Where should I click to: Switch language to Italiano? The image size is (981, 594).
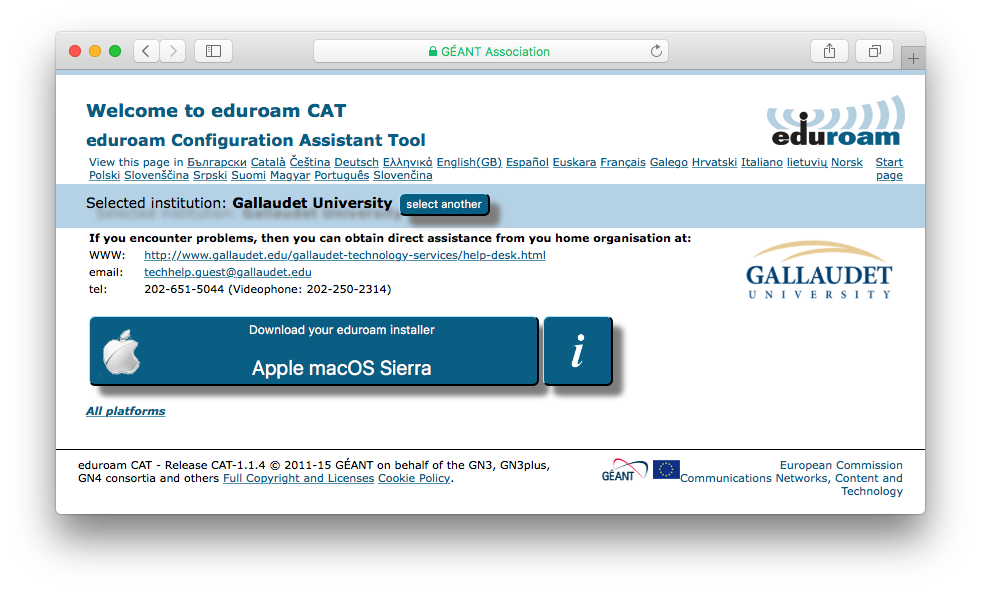click(761, 162)
